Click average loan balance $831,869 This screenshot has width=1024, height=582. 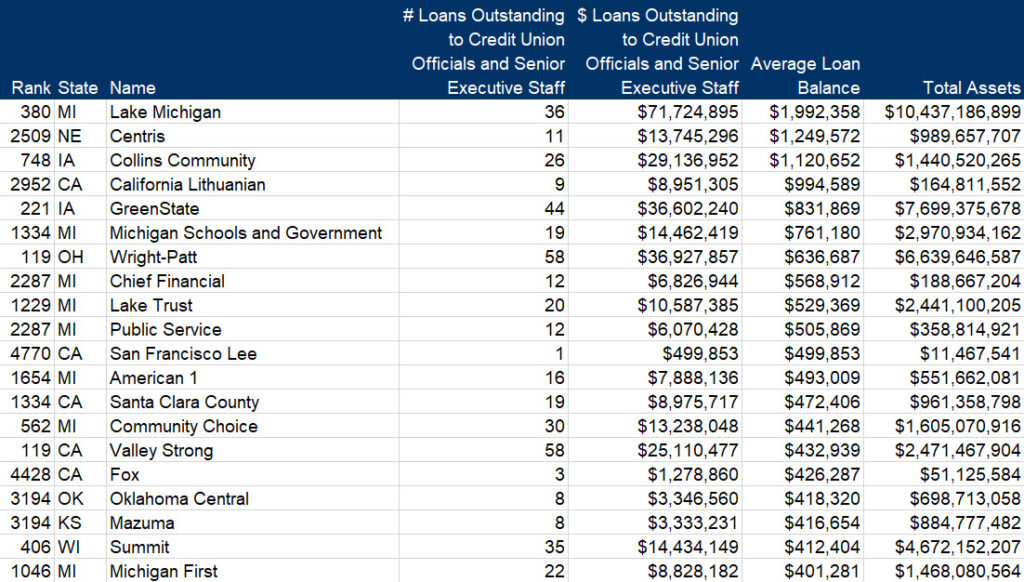pos(822,209)
